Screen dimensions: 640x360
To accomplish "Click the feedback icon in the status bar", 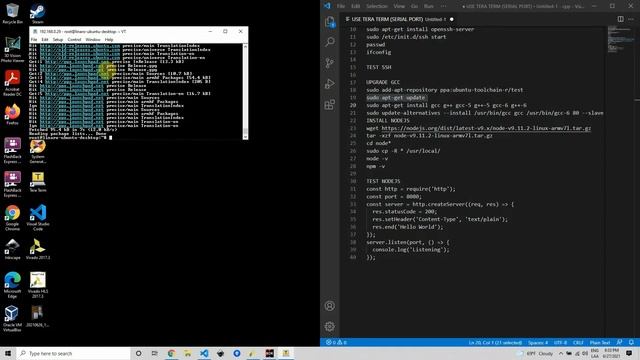I will (x=620, y=342).
